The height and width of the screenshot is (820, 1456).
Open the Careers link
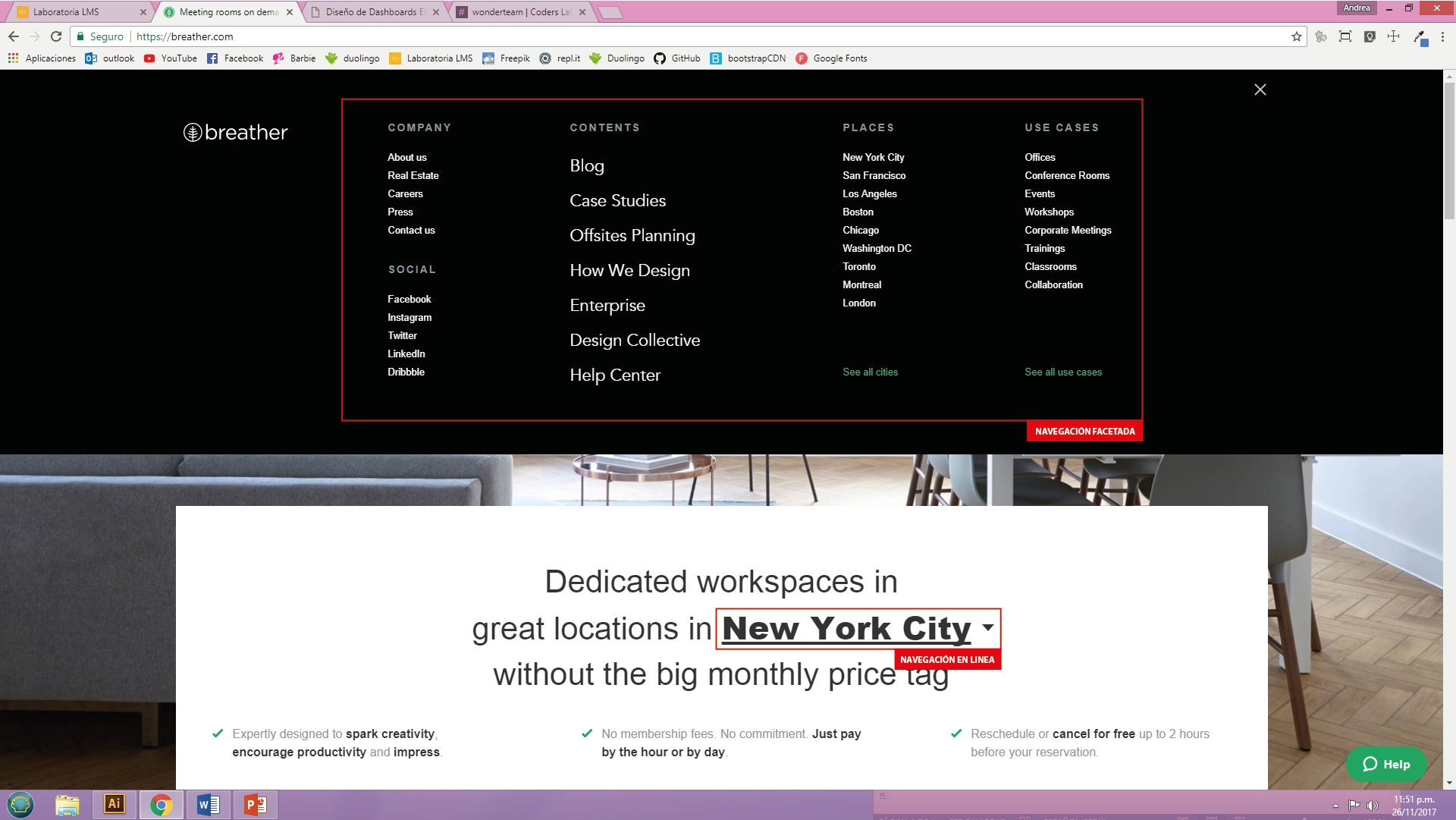coord(405,193)
